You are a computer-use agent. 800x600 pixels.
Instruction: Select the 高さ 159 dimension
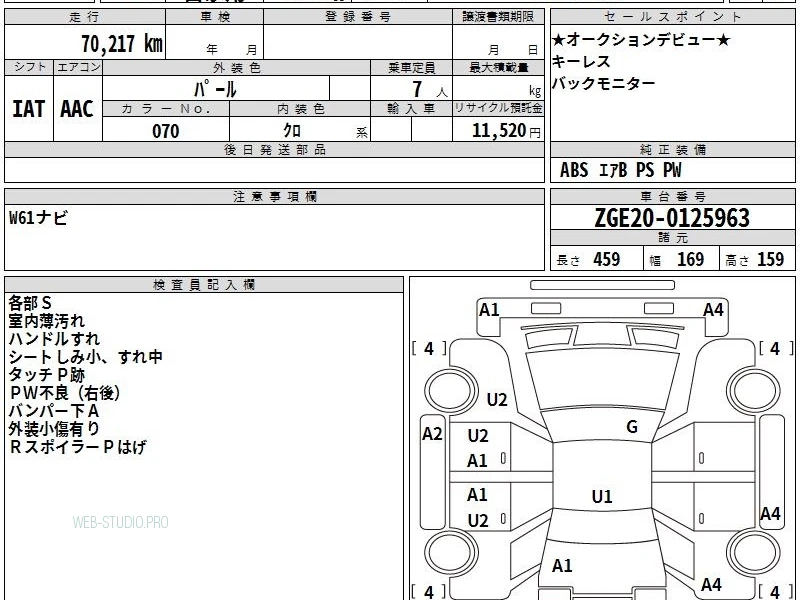coord(755,260)
